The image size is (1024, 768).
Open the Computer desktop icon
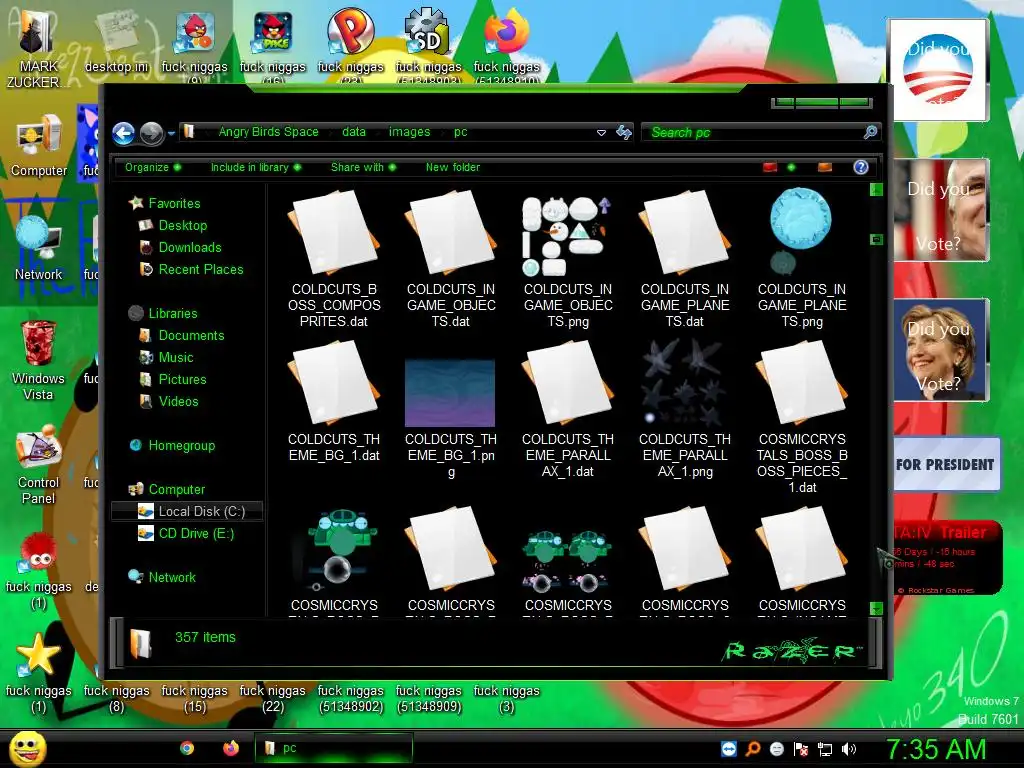tap(39, 146)
